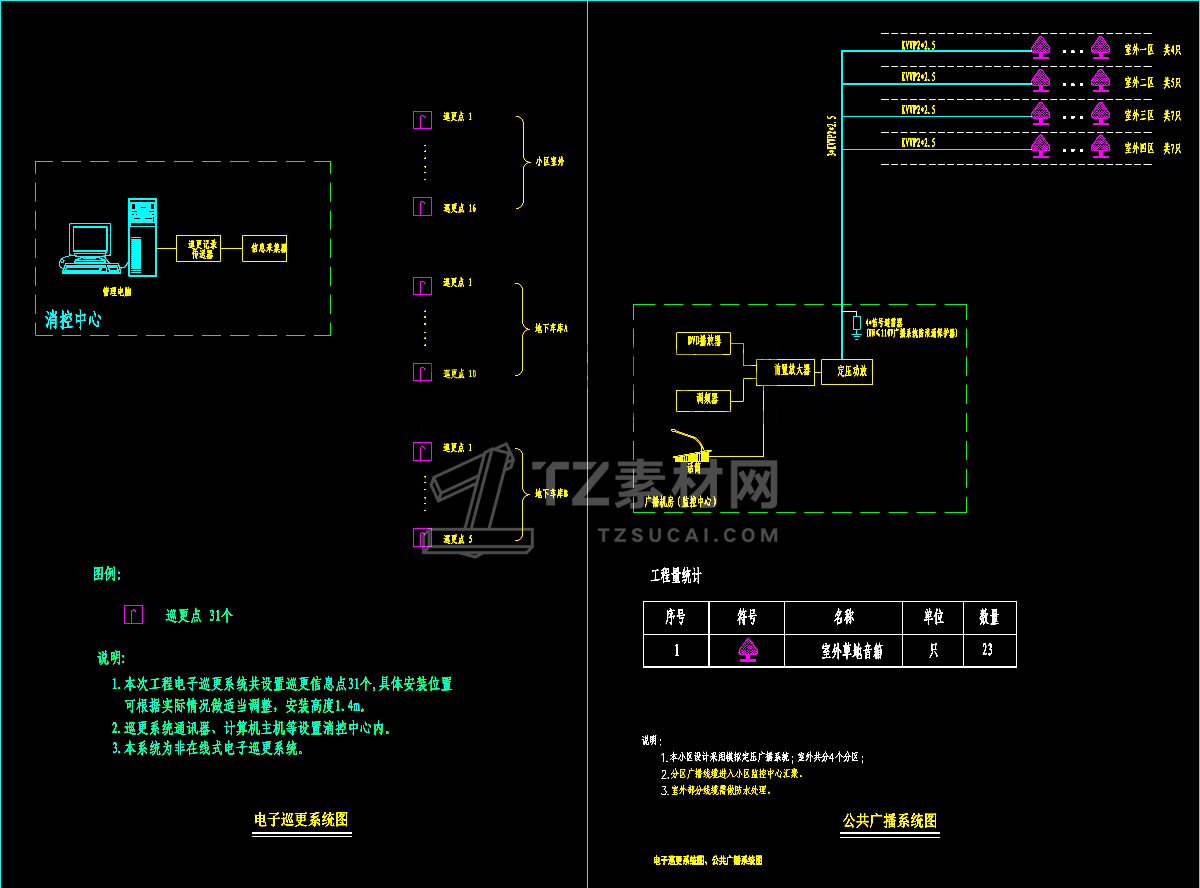Click the legend patrol point symbol beside 巡更点 31个

tap(134, 615)
